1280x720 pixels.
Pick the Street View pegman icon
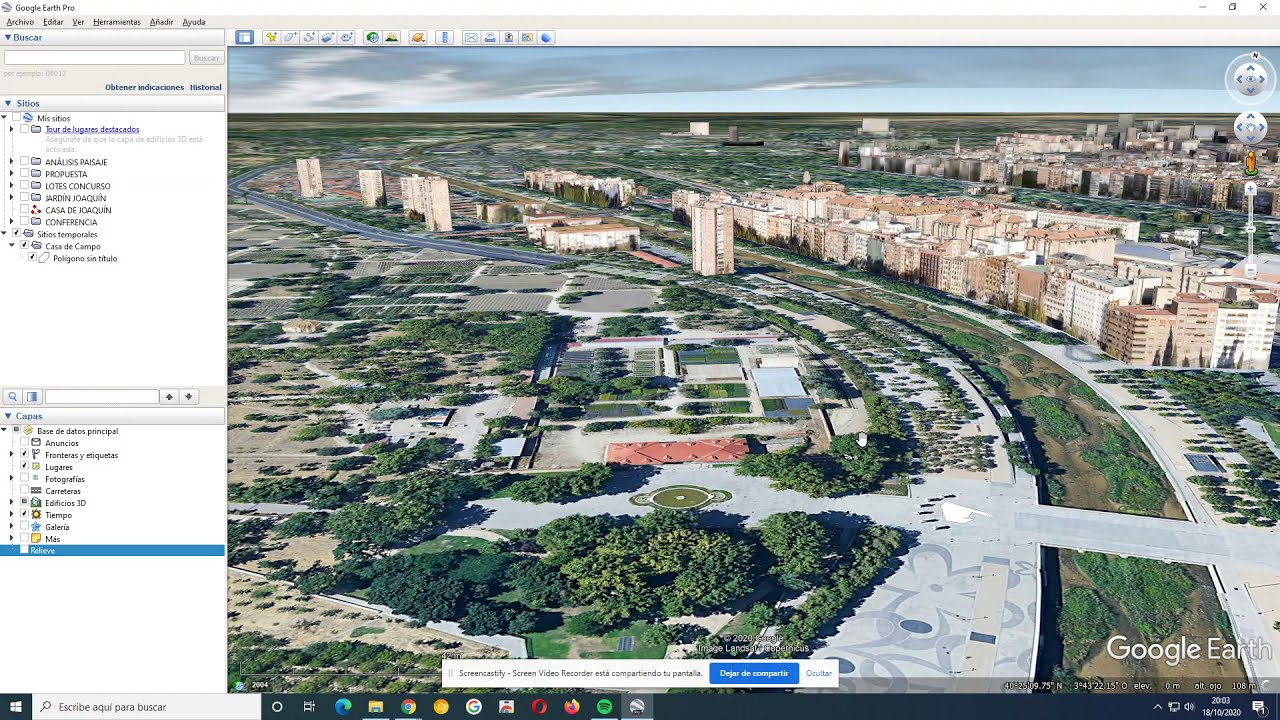(1250, 164)
